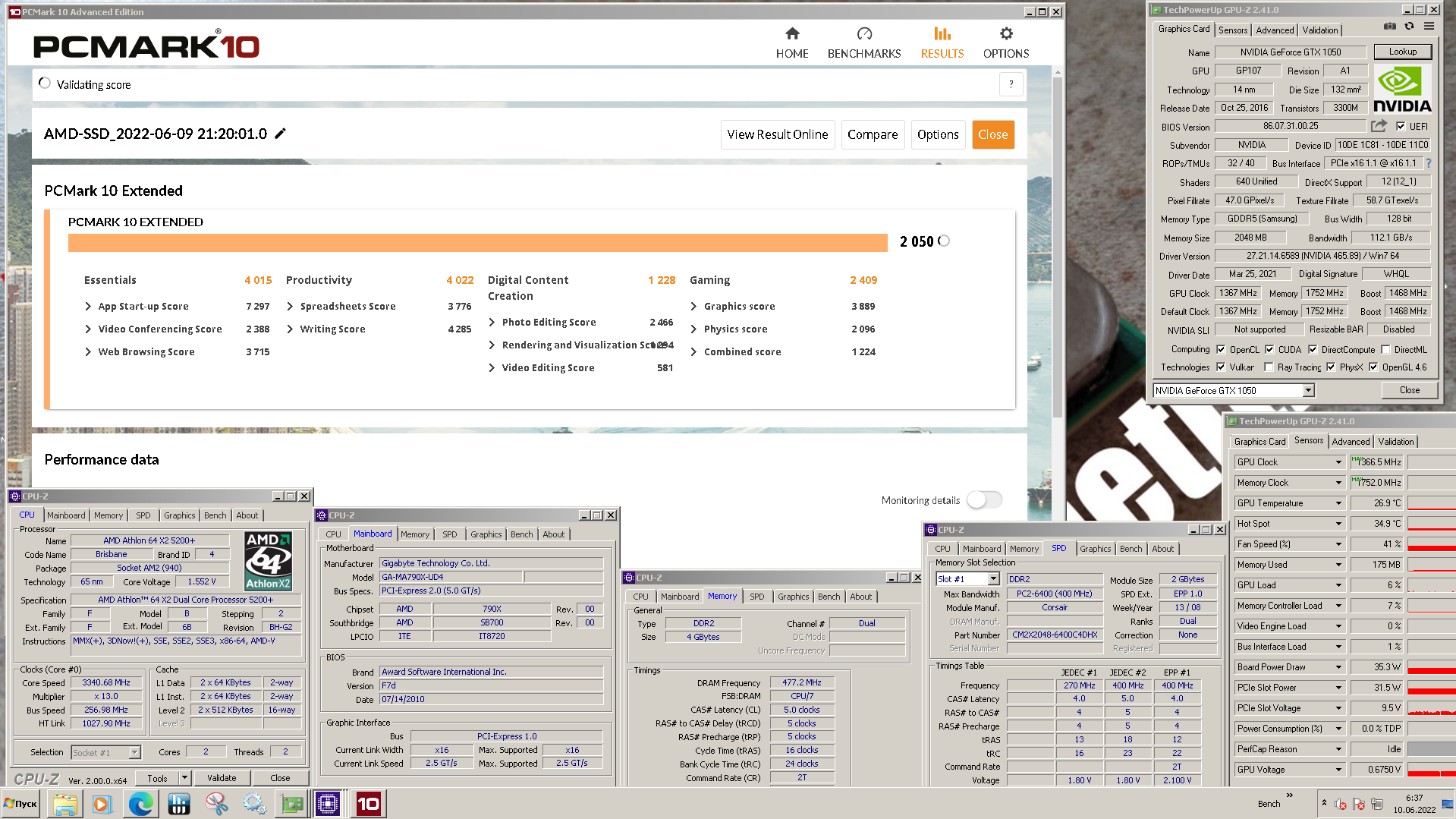The height and width of the screenshot is (819, 1456).
Task: Click the GPU Name field in GPU-Z
Action: 1290,52
